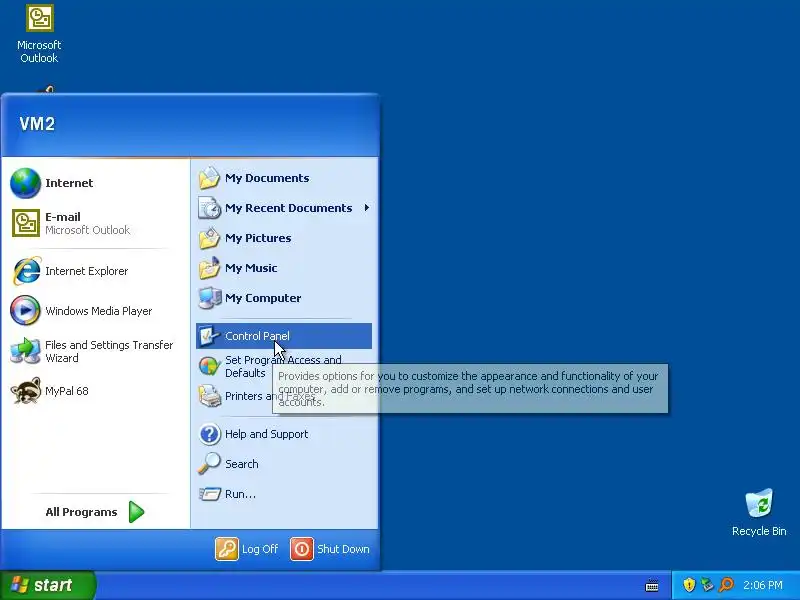Click the network tray icon beside the shield
The width and height of the screenshot is (800, 600).
pos(707,585)
